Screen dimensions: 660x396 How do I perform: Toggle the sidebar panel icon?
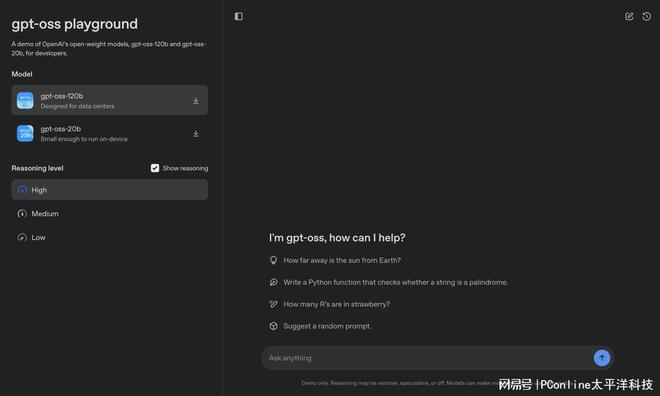click(239, 16)
